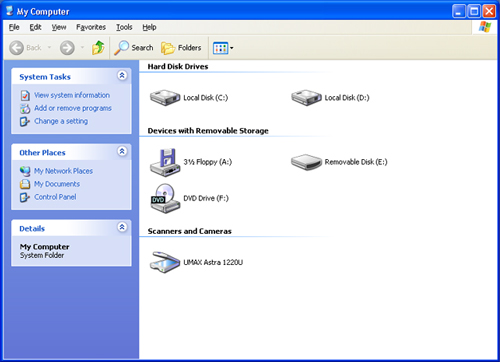Click the System Tasks panel title
The image size is (500, 362).
(x=45, y=77)
